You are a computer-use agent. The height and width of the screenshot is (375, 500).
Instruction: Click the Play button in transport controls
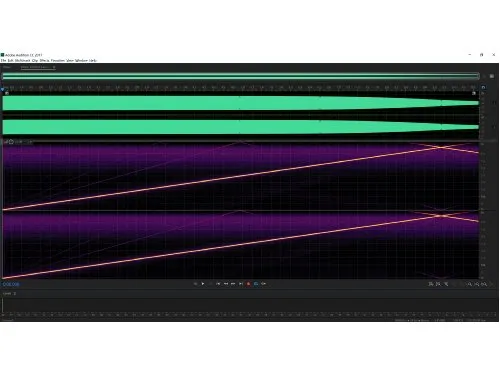click(203, 284)
